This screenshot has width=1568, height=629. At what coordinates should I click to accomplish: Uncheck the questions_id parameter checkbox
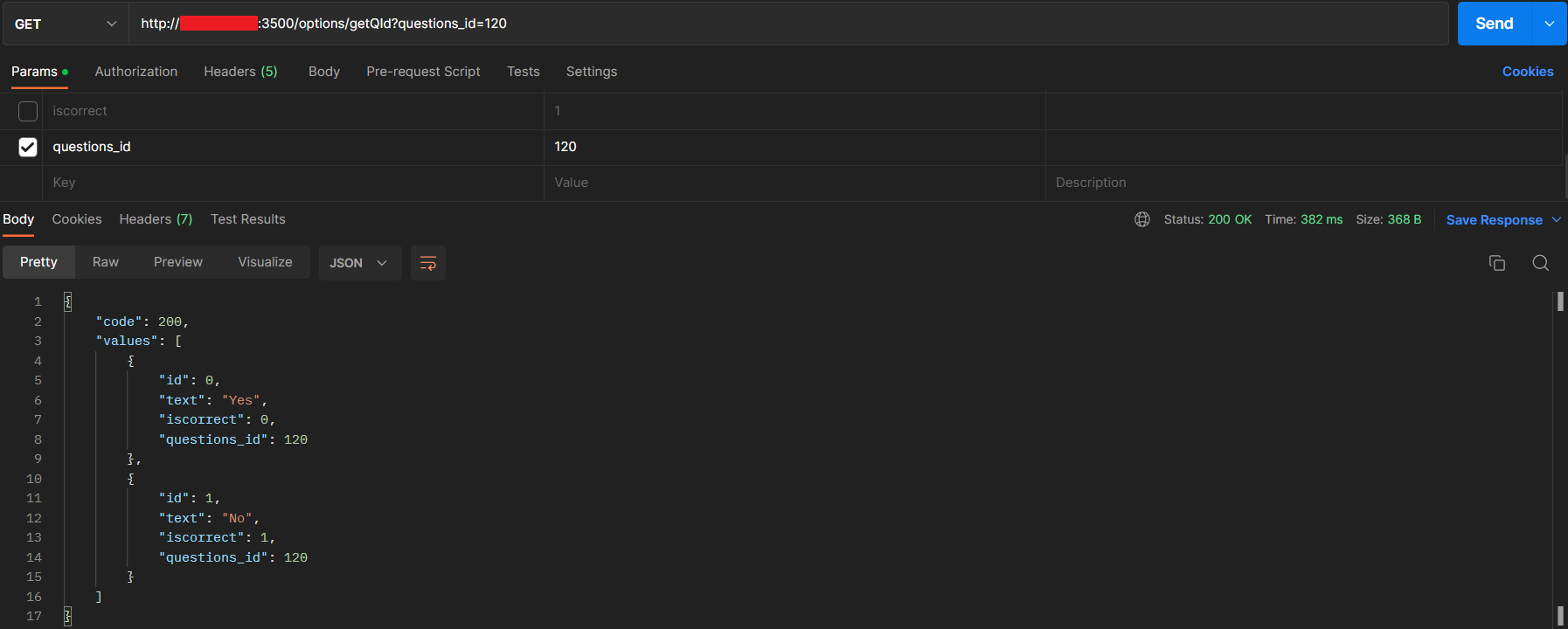pos(28,147)
